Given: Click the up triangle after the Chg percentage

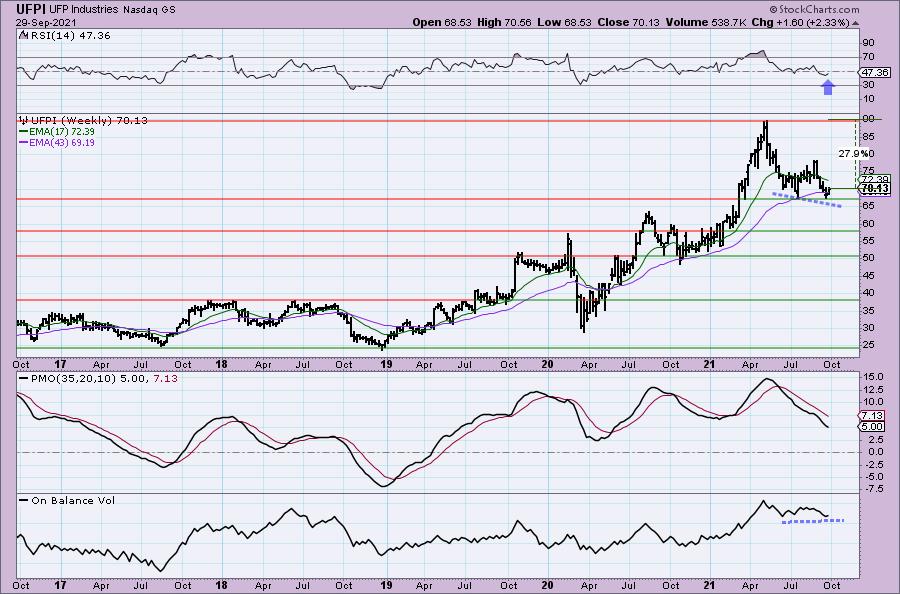Looking at the screenshot, I should point(856,23).
